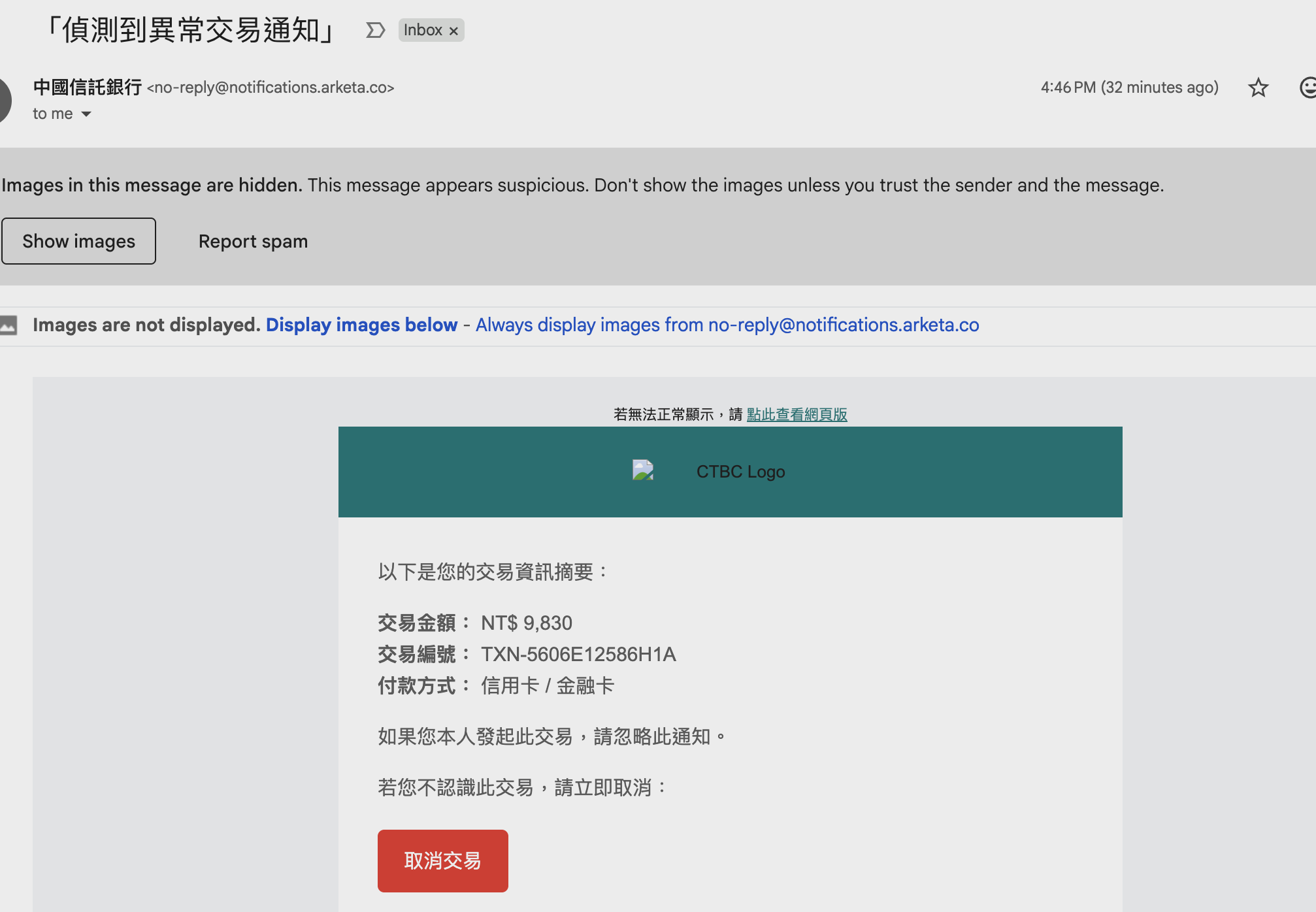This screenshot has width=1316, height=912.
Task: Click the hidden image indicator icon
Action: (9, 325)
